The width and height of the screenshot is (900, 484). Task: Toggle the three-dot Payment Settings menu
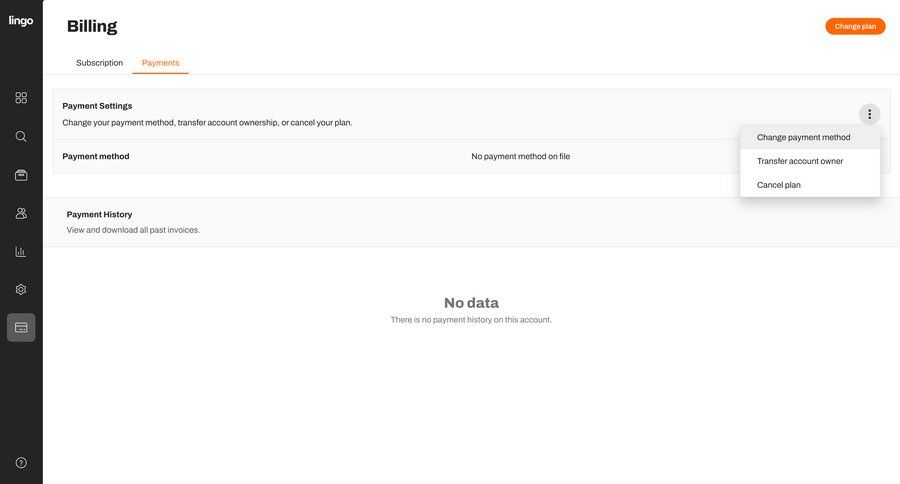[x=869, y=114]
